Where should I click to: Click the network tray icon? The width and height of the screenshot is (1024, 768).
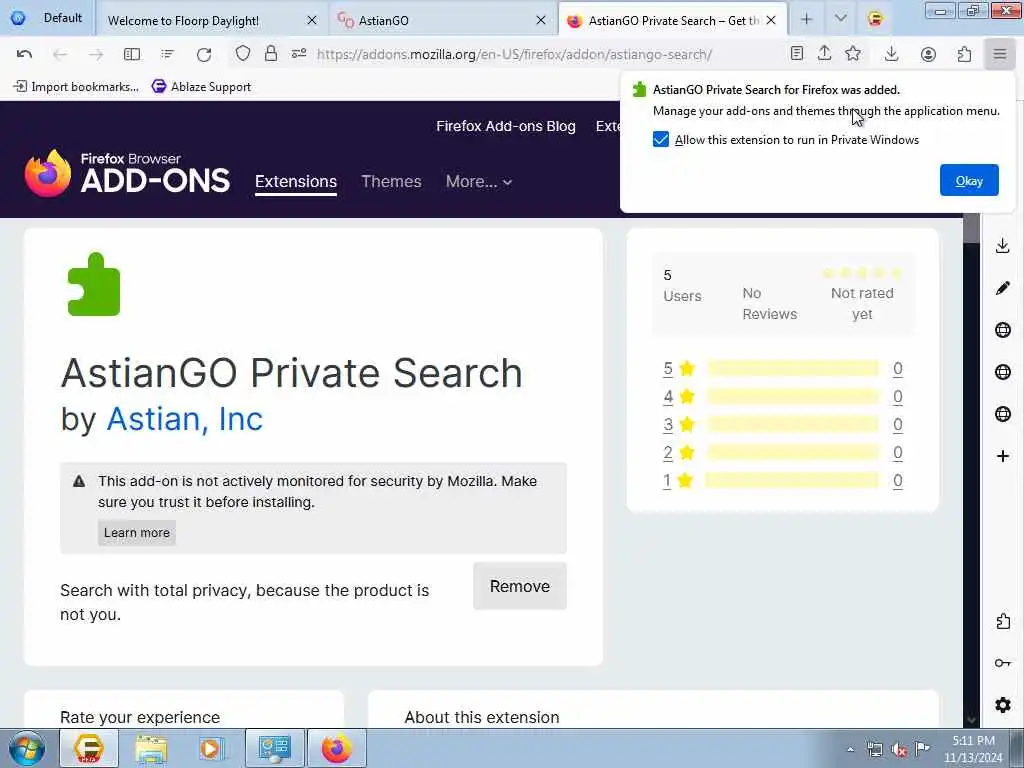(874, 750)
